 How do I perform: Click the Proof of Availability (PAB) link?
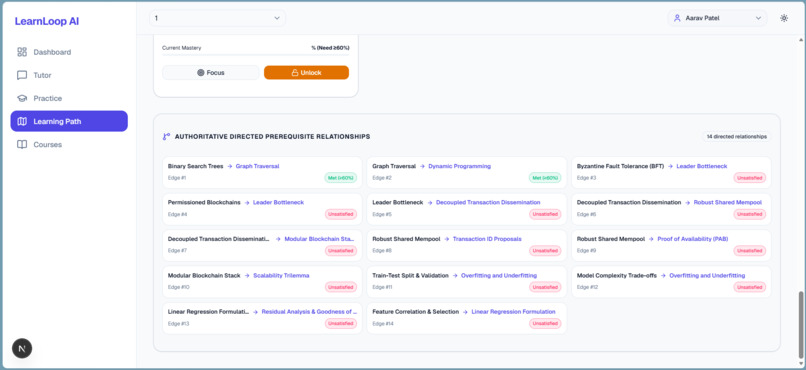(x=692, y=239)
